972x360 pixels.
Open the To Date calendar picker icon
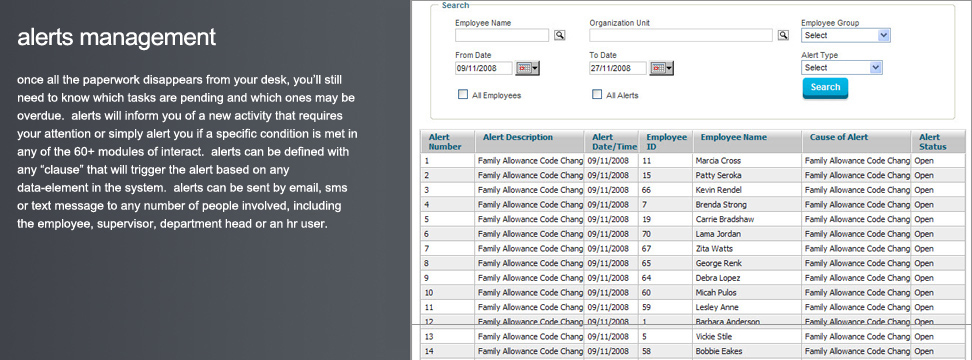point(661,68)
